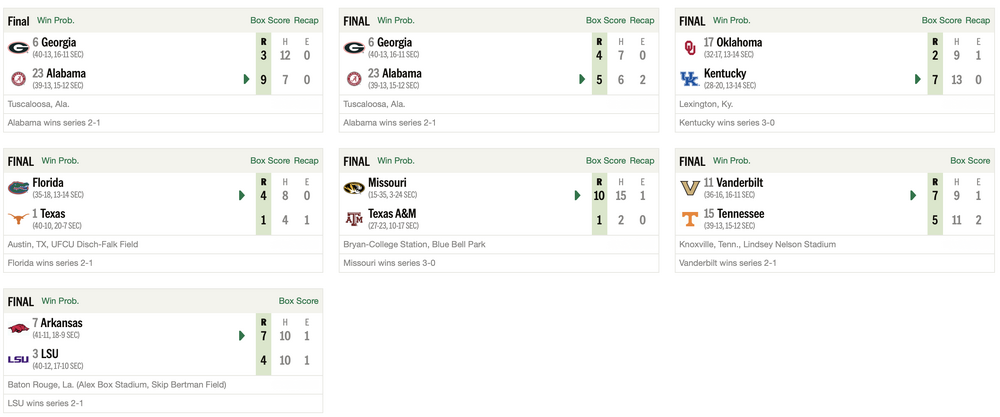
Task: Open the Arkansas team name link
Action: click(x=62, y=323)
